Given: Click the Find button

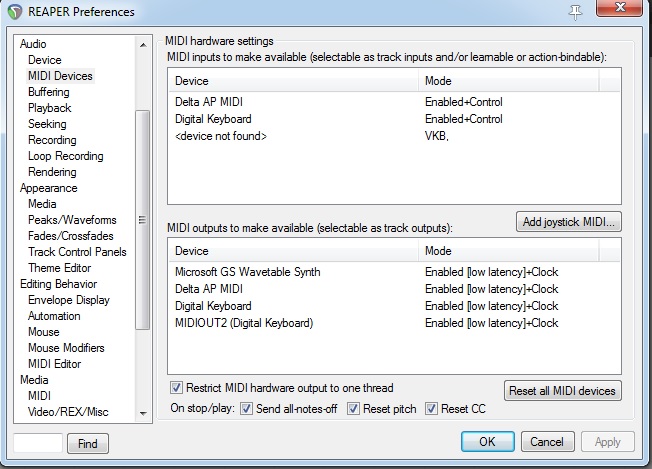Looking at the screenshot, I should [88, 443].
